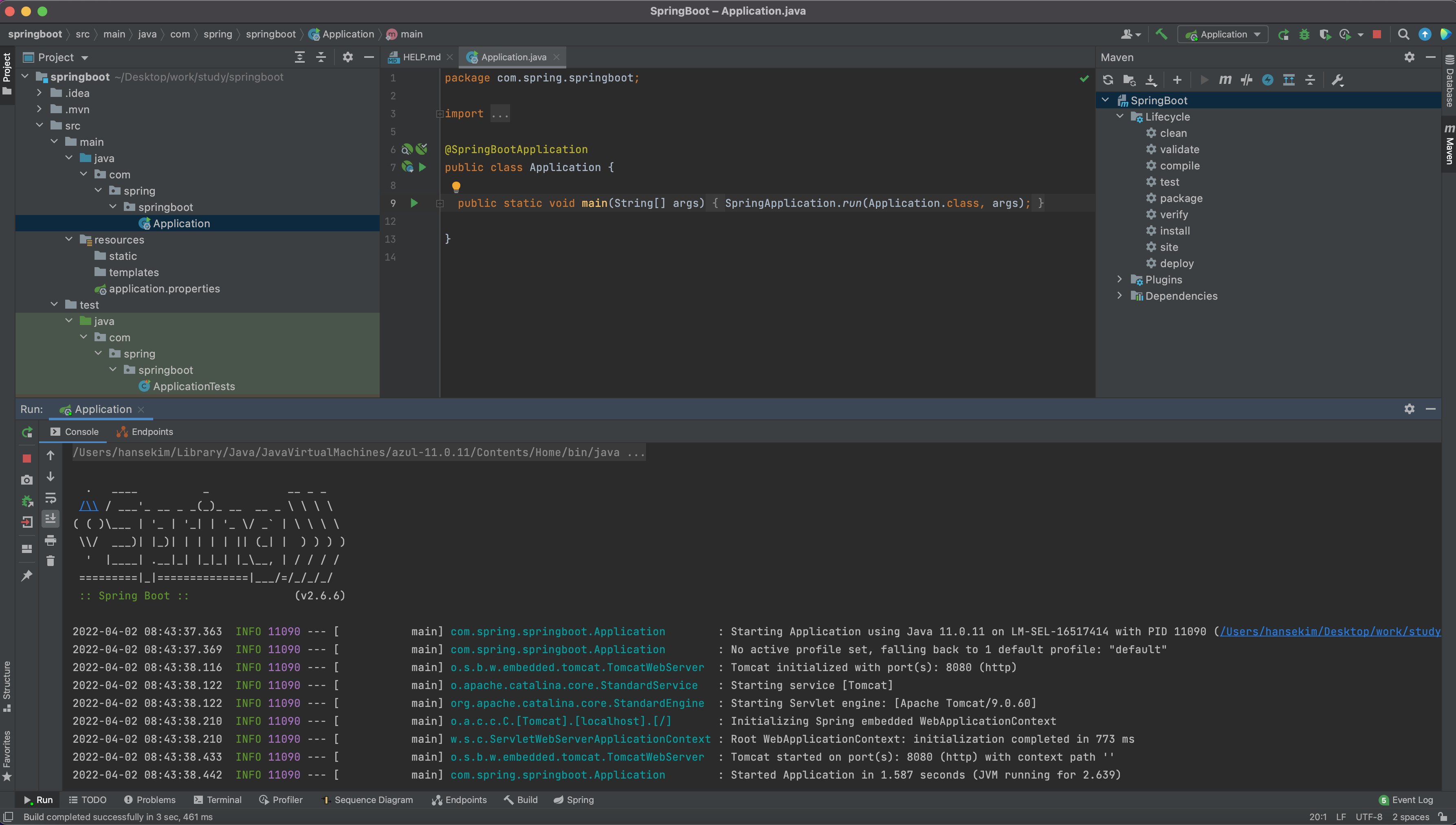
Task: Click the thread dump camera icon
Action: coord(26,480)
